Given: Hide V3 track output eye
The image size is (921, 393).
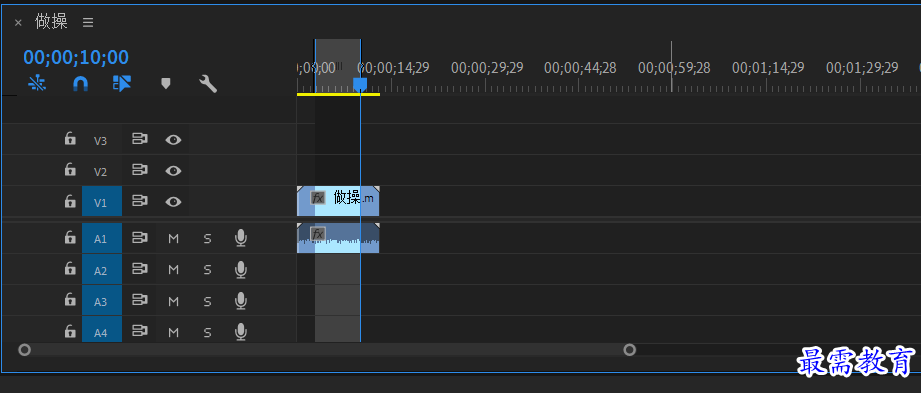Looking at the screenshot, I should tap(173, 140).
